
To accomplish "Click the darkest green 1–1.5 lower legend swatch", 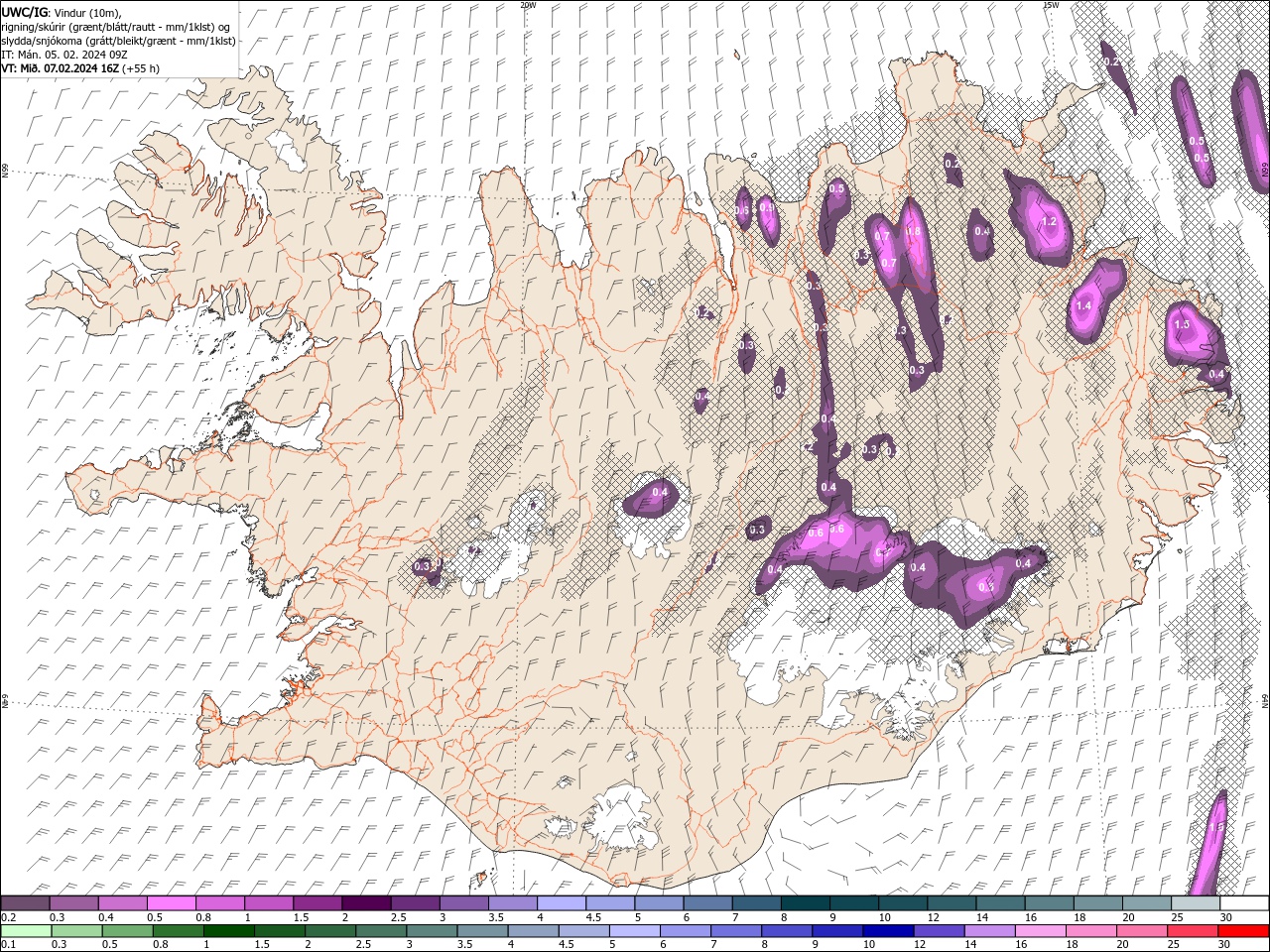I will pos(229,931).
